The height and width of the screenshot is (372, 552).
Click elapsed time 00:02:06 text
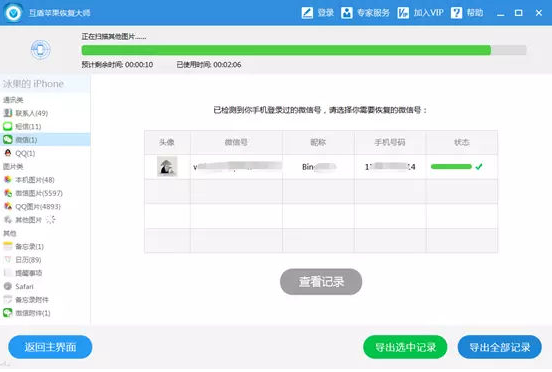[209, 65]
